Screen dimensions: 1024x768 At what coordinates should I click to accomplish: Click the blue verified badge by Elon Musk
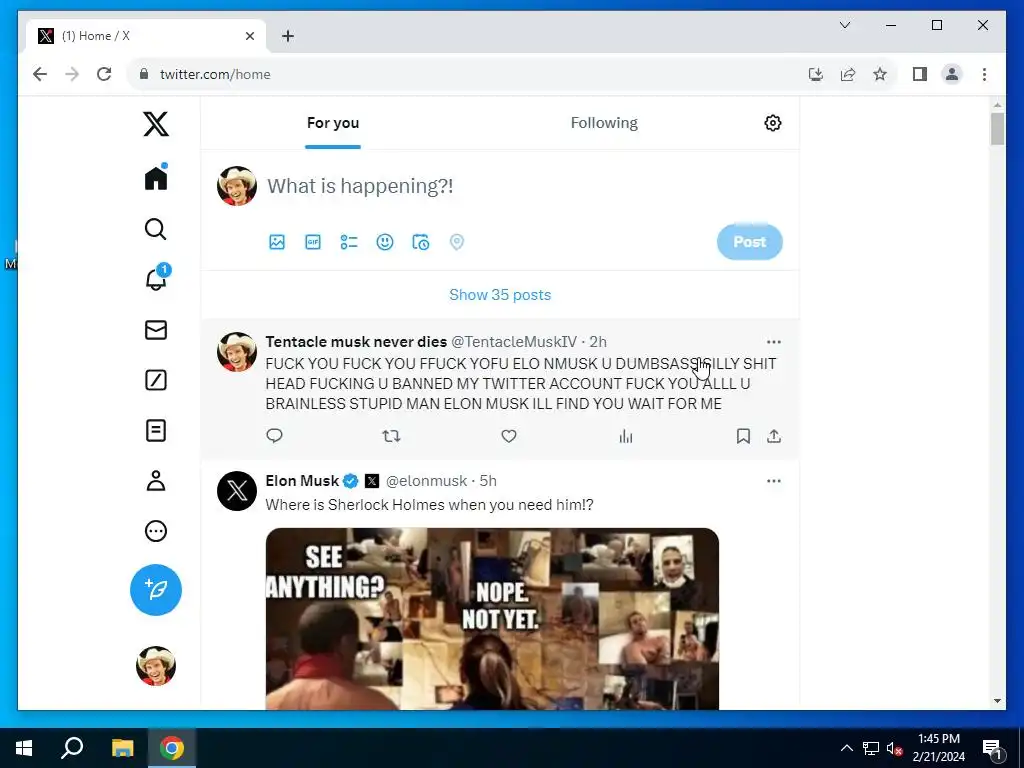click(x=351, y=481)
